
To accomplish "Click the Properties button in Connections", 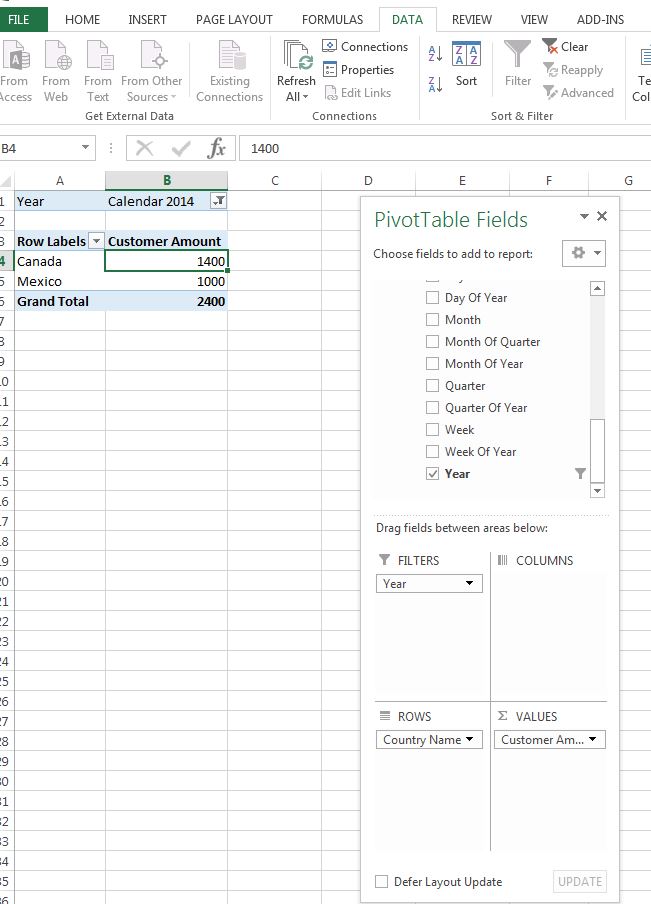I will [358, 70].
